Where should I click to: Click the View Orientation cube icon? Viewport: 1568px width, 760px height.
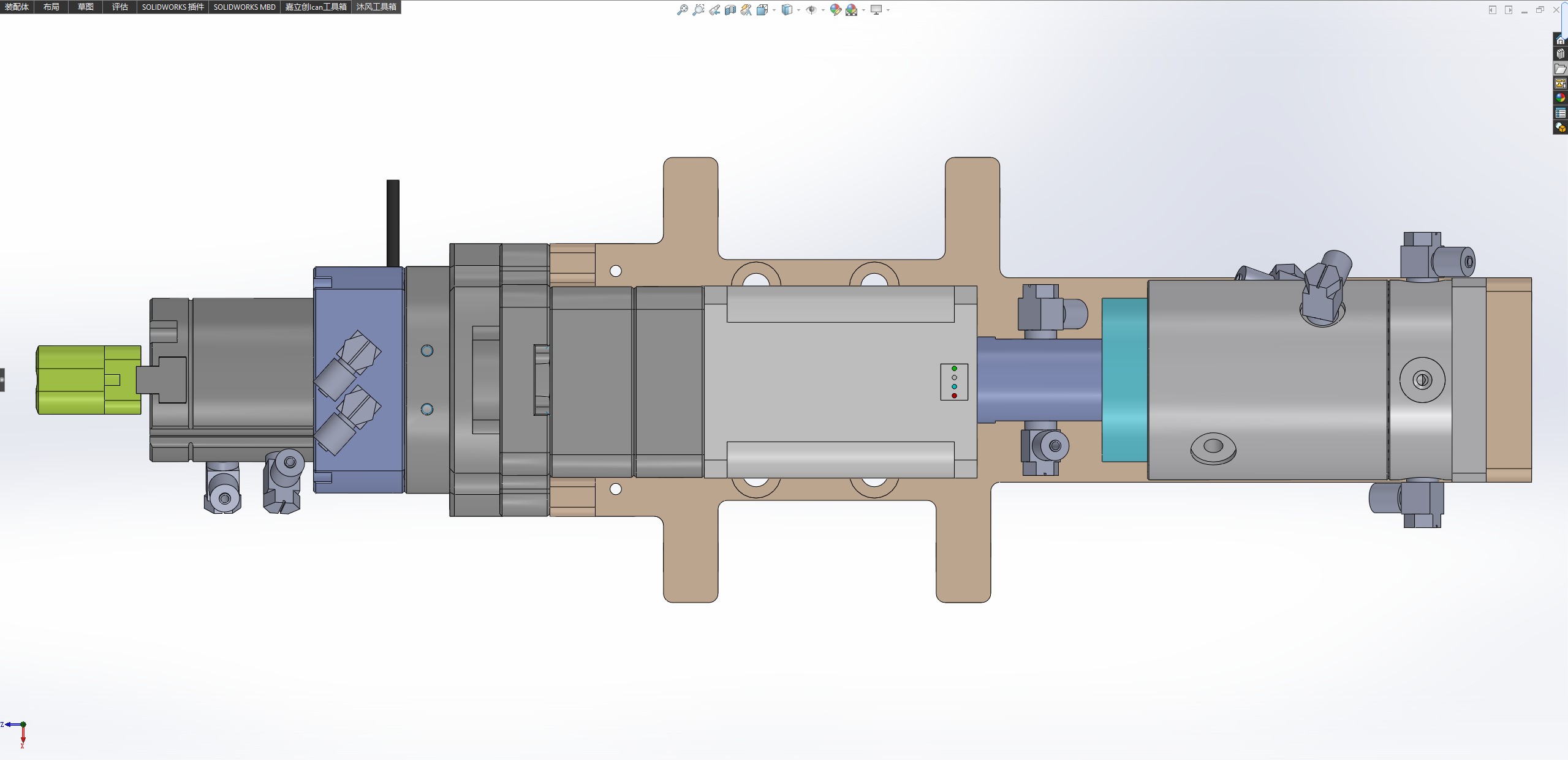click(762, 10)
